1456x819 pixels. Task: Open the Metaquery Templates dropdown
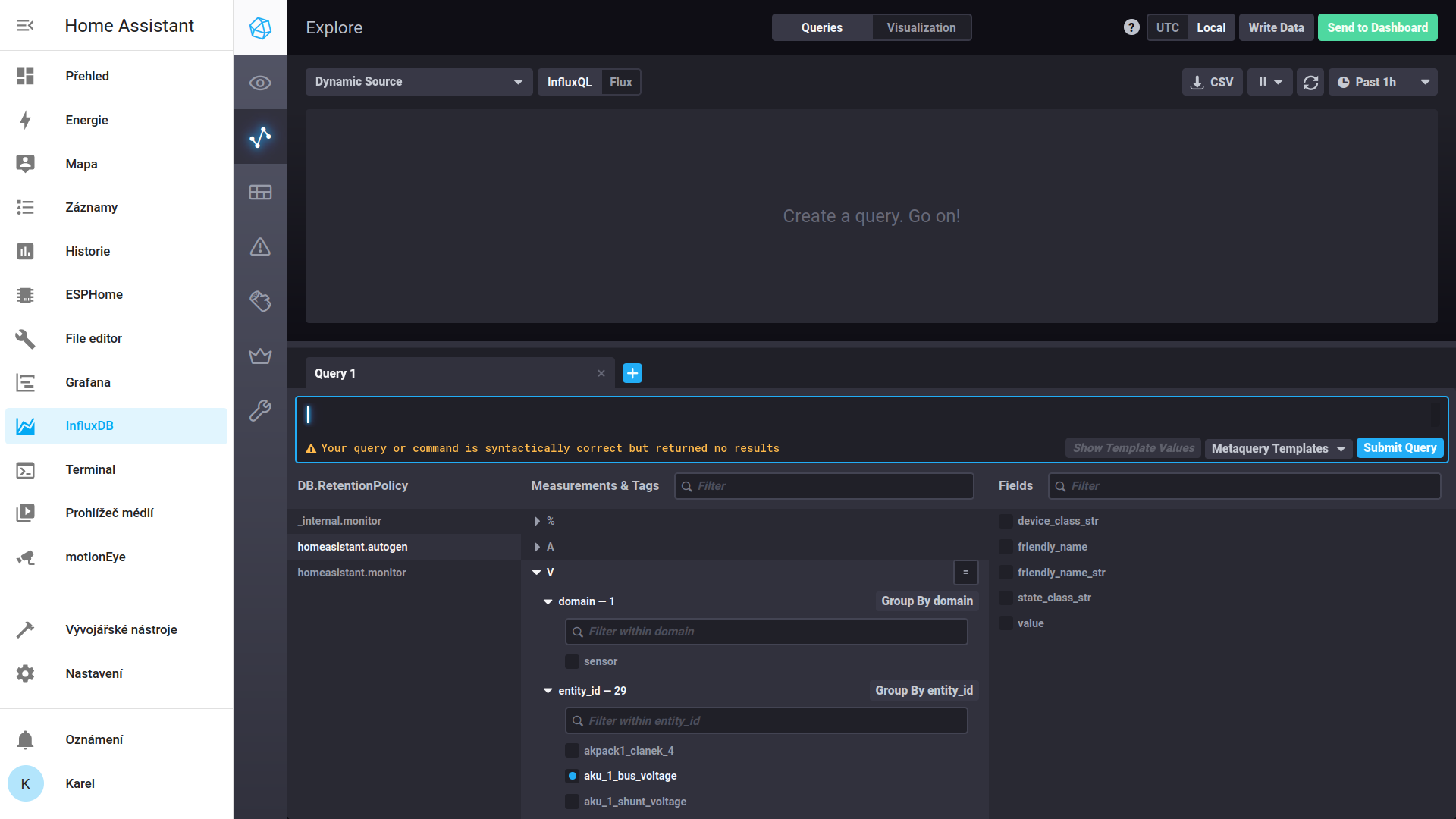[1278, 448]
